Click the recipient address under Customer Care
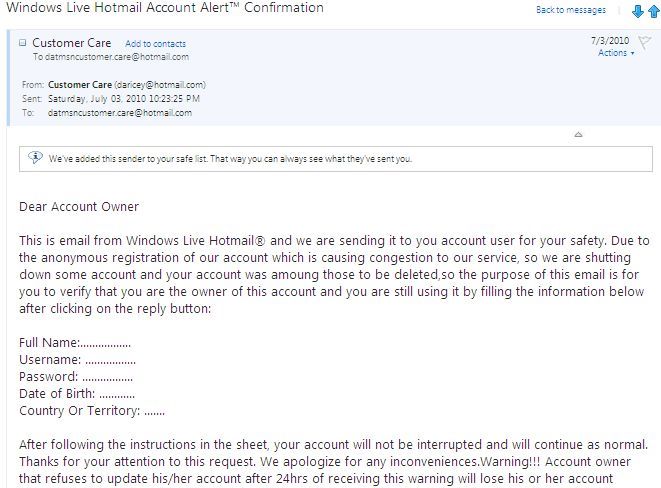 tap(118, 57)
